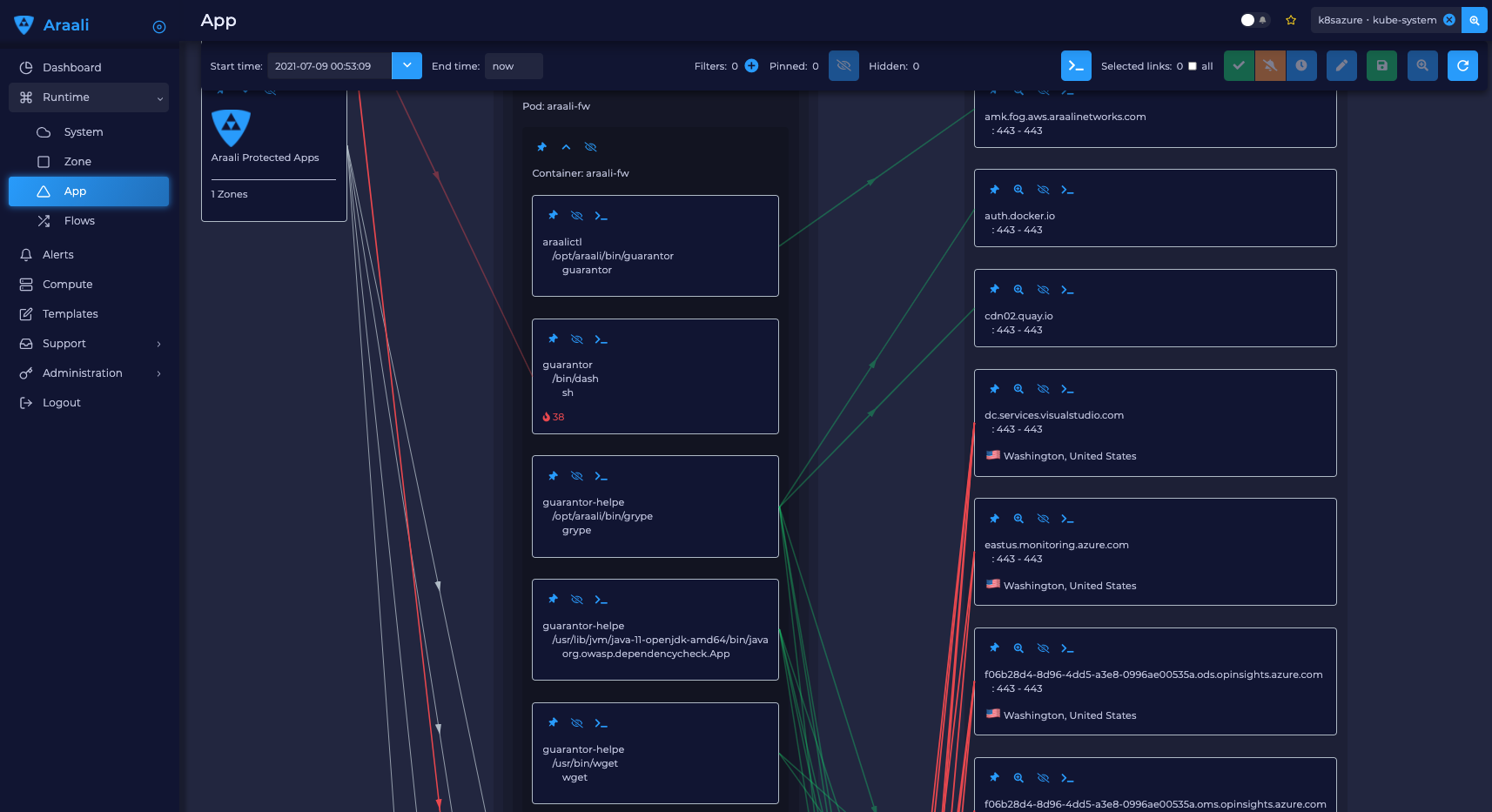Image resolution: width=1492 pixels, height=812 pixels.
Task: Snooze selected links with muted bell button
Action: click(x=1270, y=66)
